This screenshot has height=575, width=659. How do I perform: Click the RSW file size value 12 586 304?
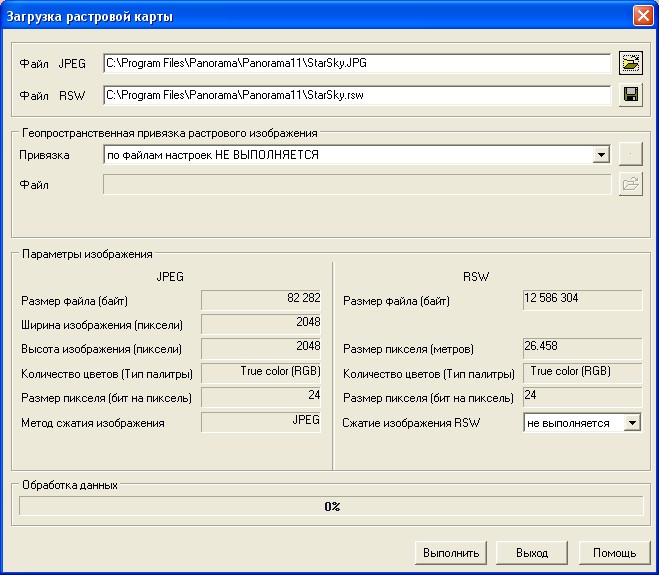pyautogui.click(x=582, y=299)
